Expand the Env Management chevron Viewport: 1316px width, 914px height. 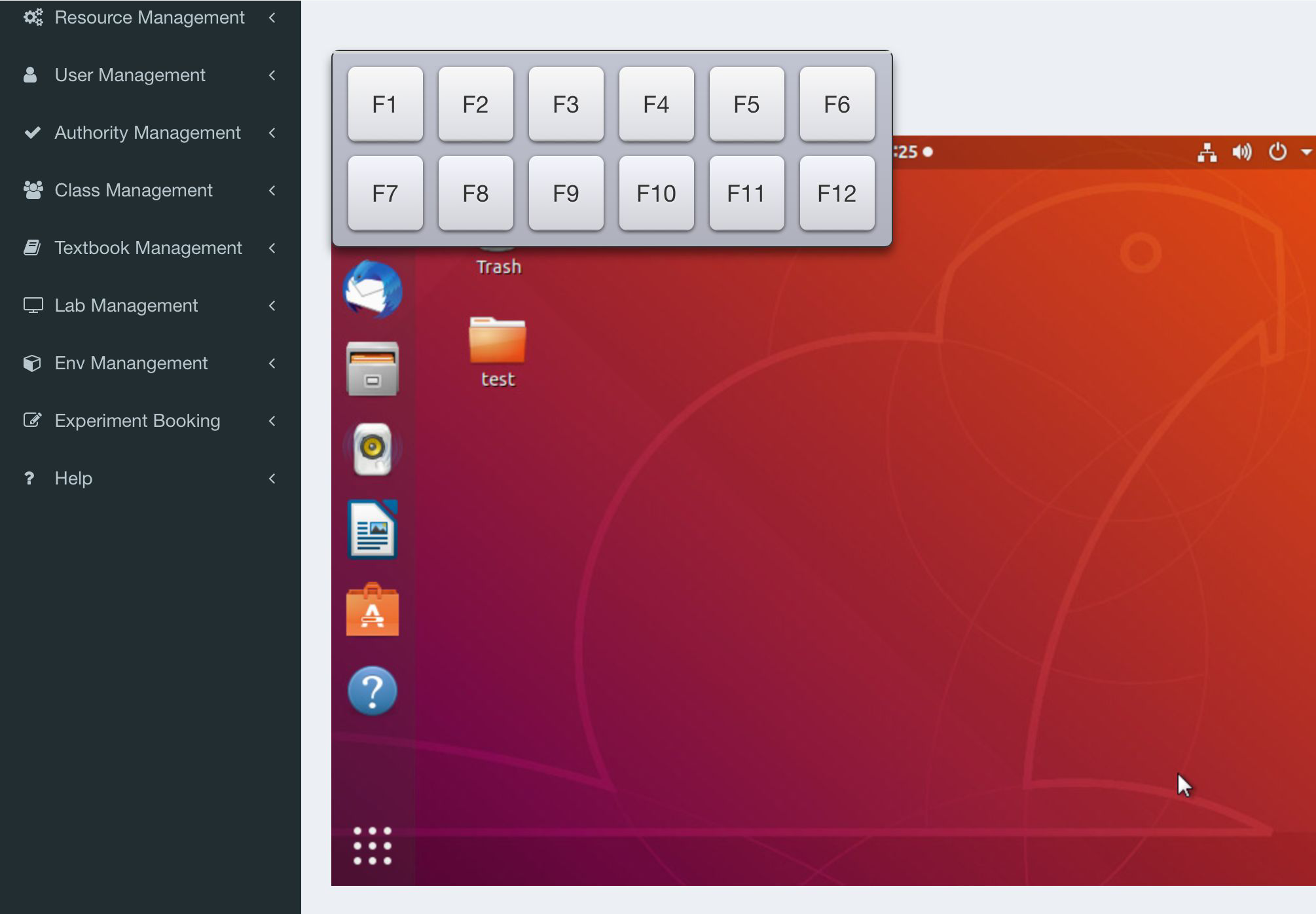point(272,363)
